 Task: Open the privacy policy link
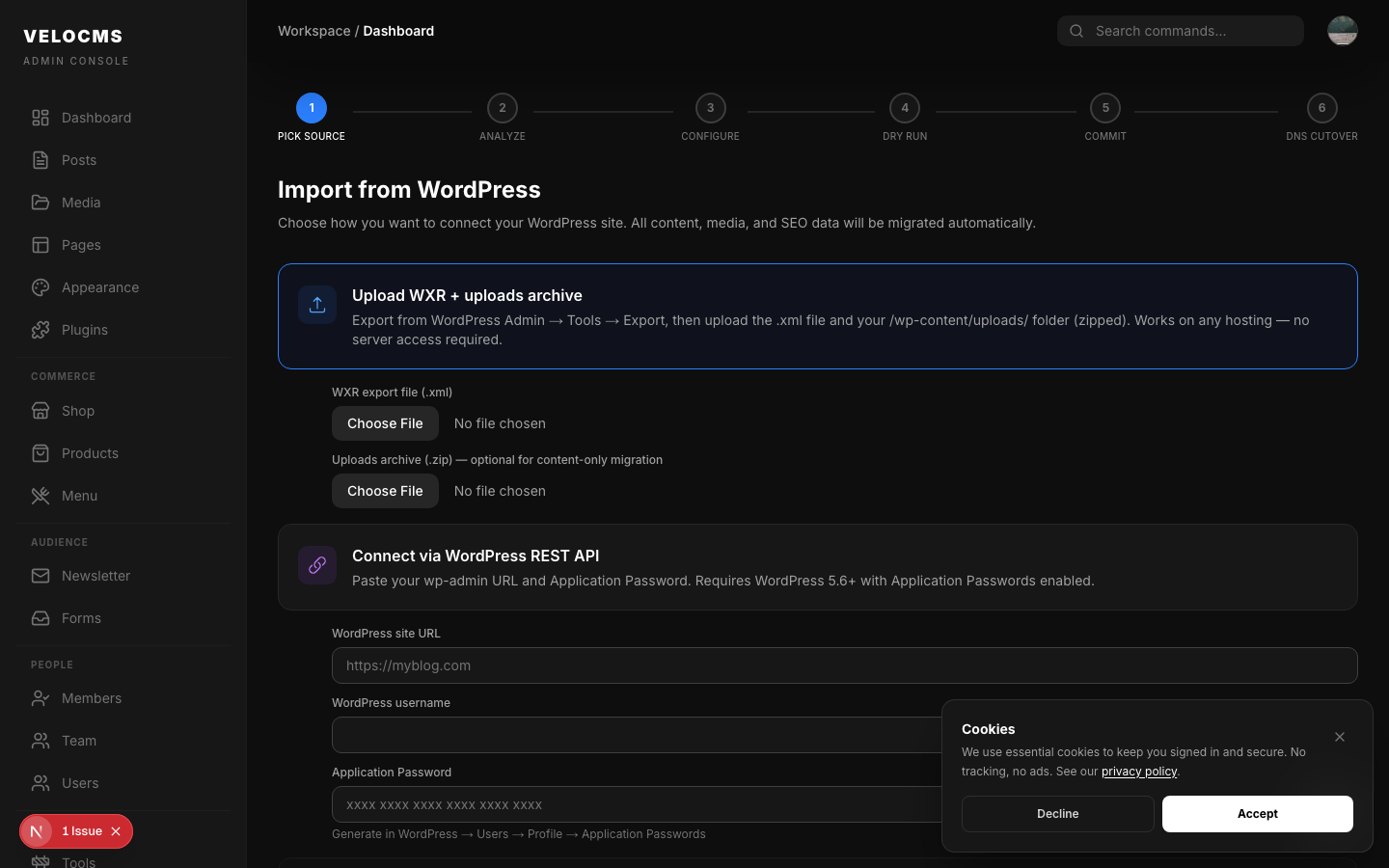point(1139,772)
